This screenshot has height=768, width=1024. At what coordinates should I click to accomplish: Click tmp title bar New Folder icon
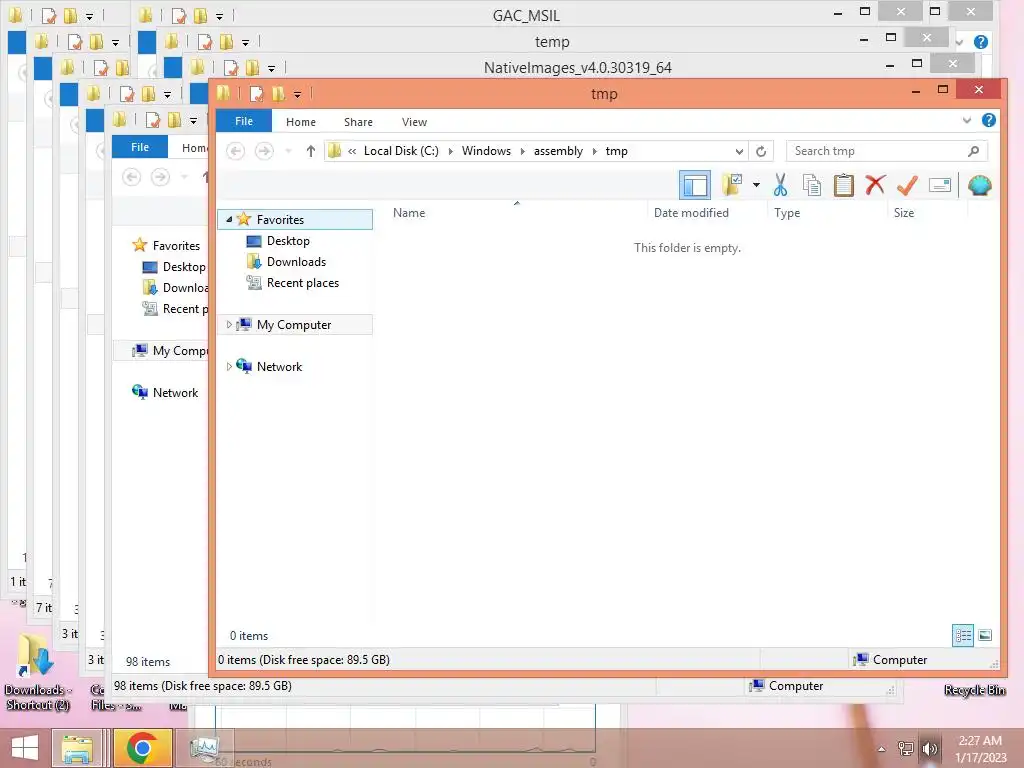pos(278,94)
